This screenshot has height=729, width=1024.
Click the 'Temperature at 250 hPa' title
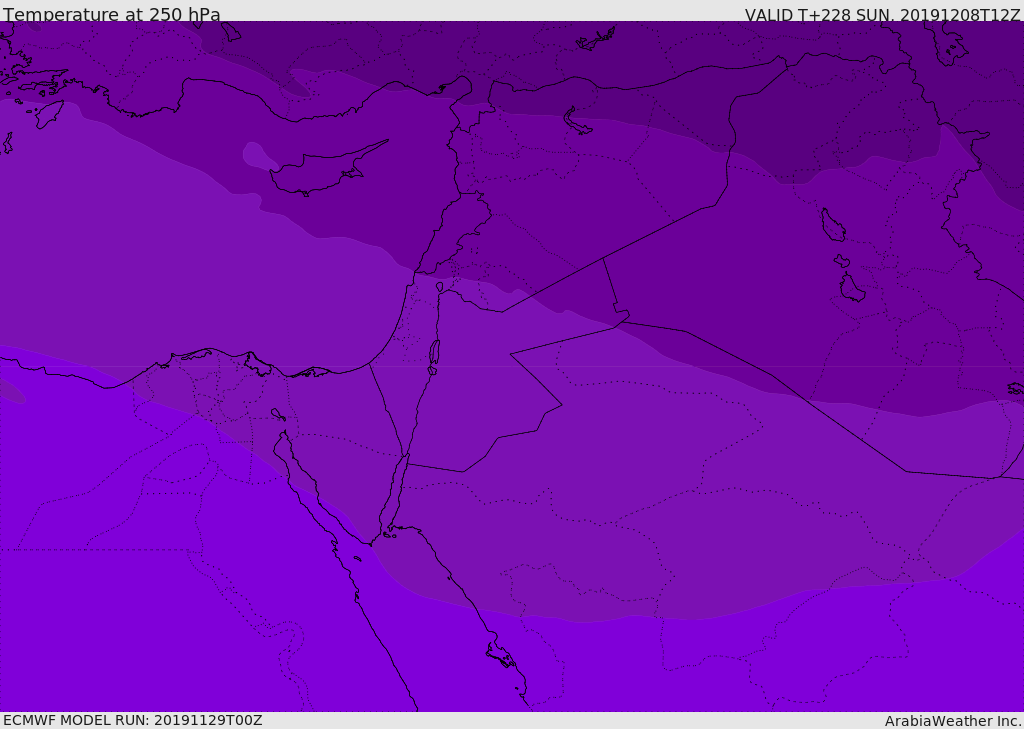pyautogui.click(x=112, y=14)
